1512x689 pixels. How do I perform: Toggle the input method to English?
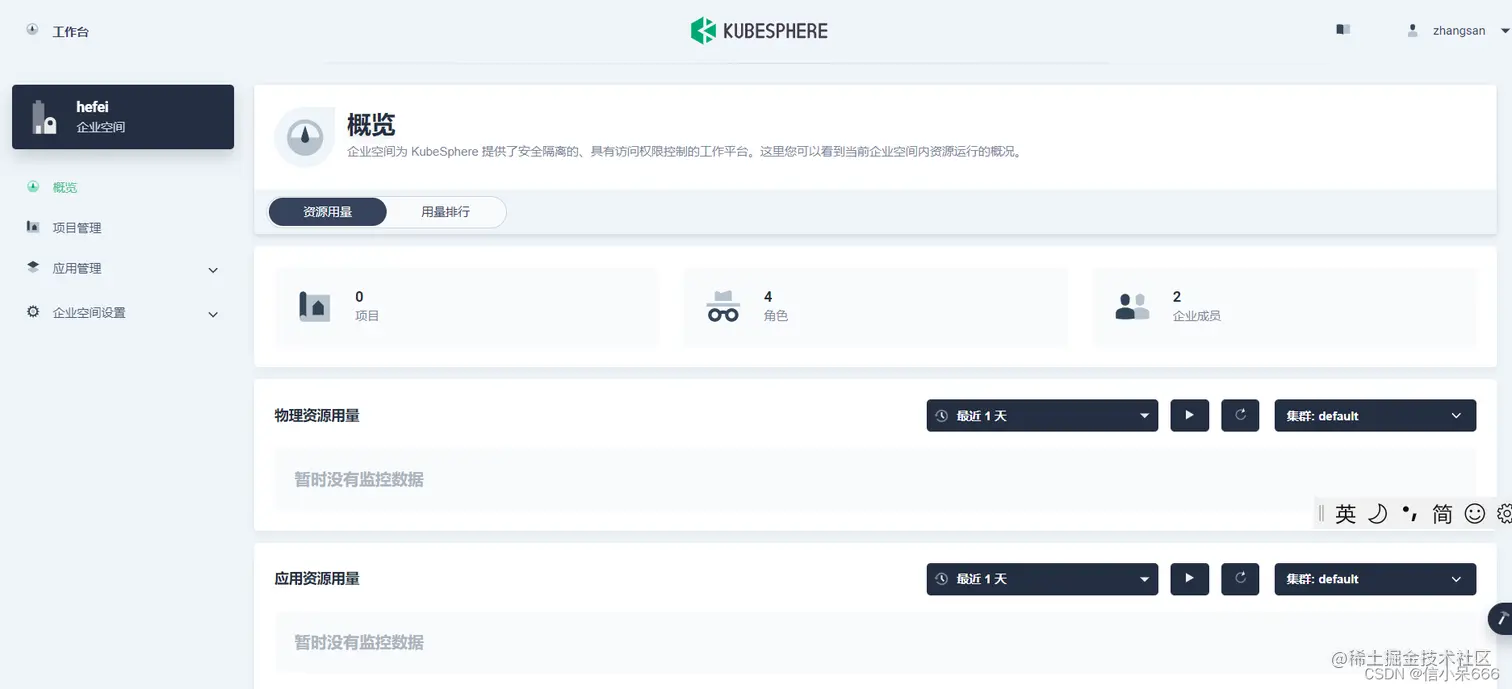pos(1346,513)
